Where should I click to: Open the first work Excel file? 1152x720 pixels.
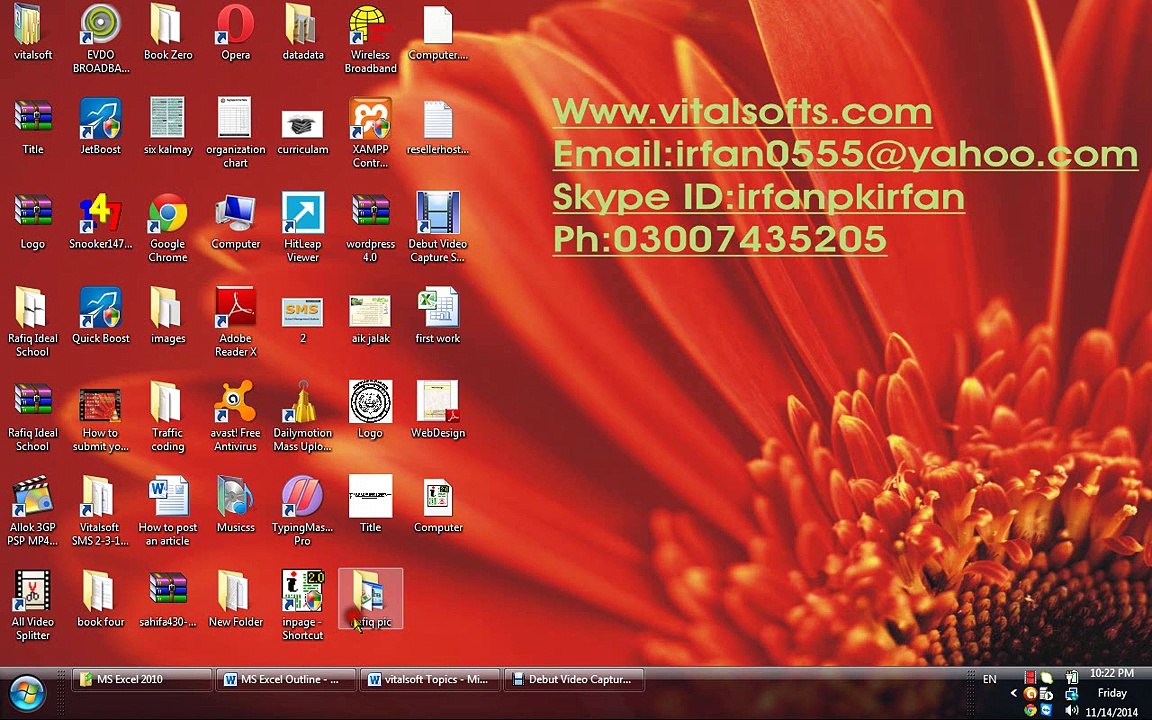[438, 316]
